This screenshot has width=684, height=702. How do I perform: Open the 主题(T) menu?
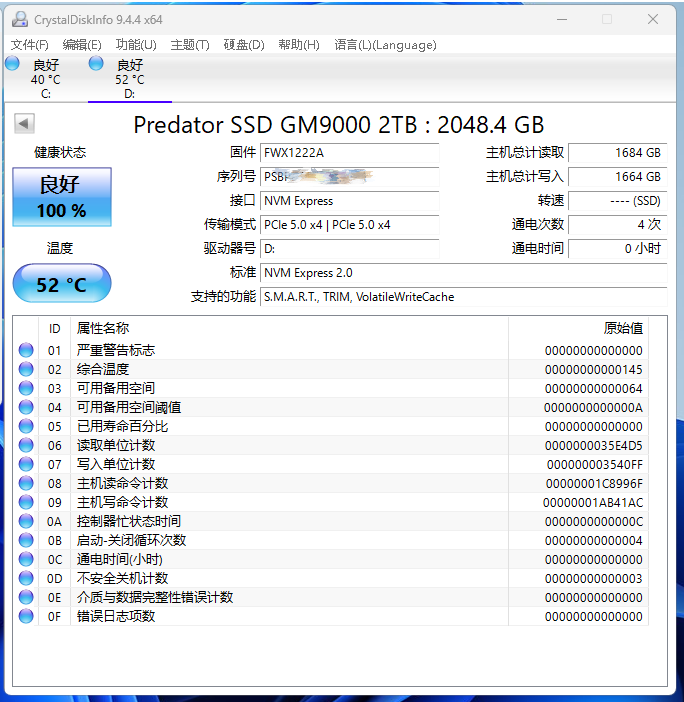[190, 45]
